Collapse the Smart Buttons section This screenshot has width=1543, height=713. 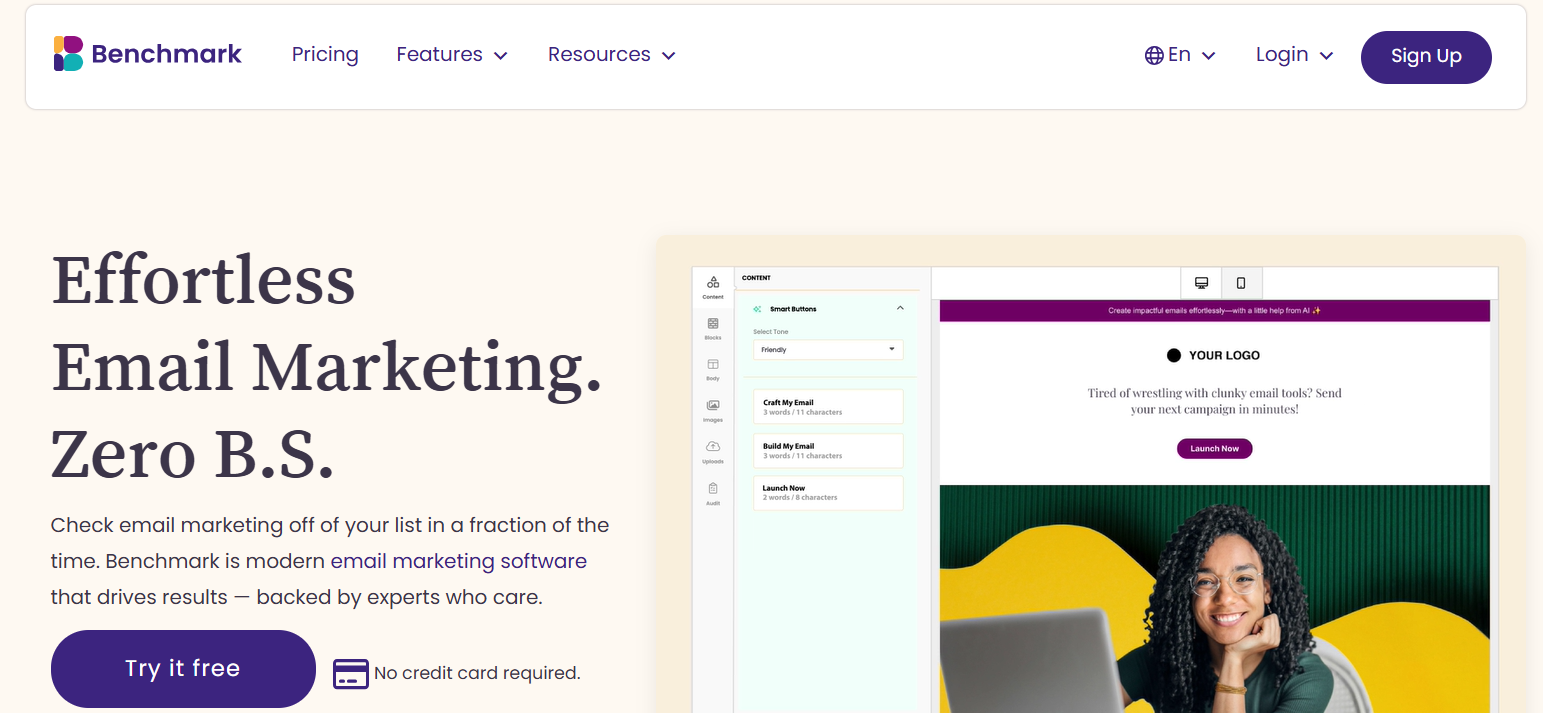point(900,308)
